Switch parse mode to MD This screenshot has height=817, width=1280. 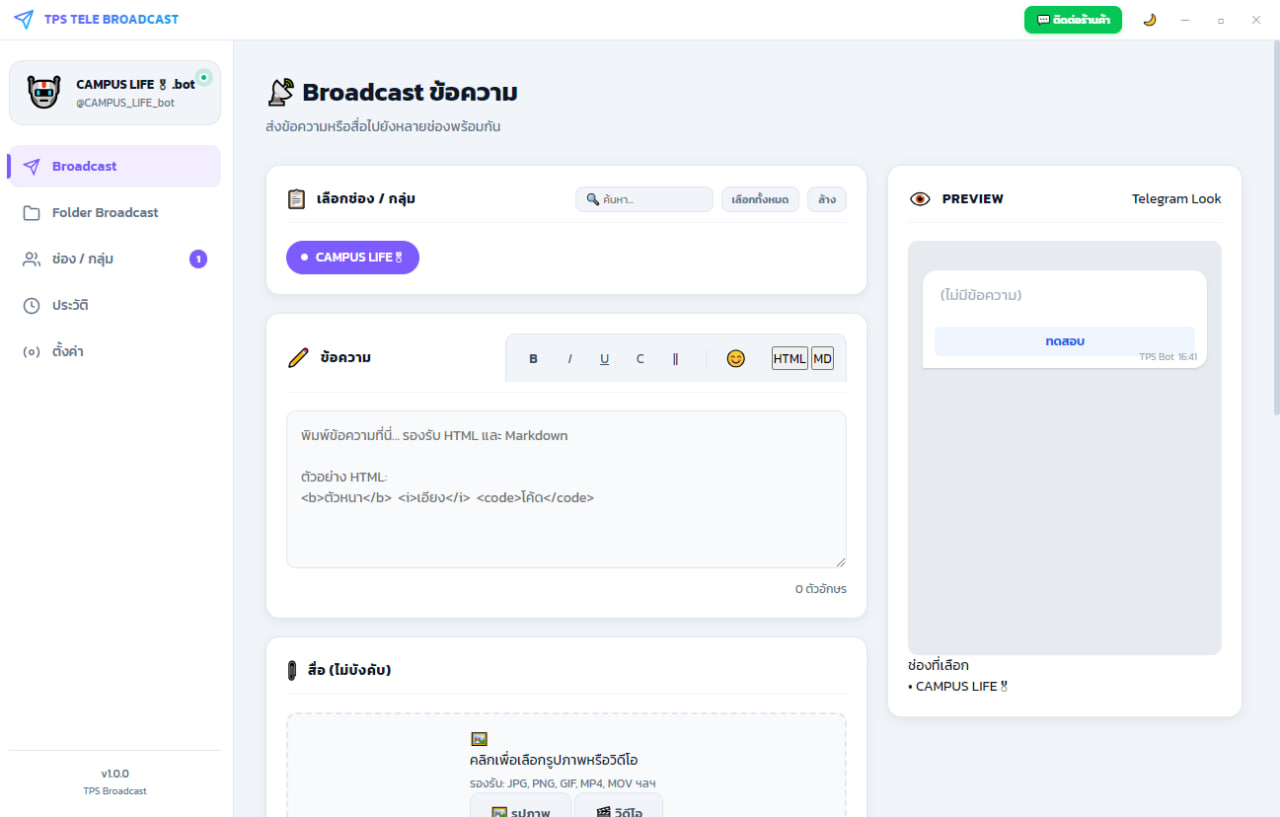click(822, 359)
